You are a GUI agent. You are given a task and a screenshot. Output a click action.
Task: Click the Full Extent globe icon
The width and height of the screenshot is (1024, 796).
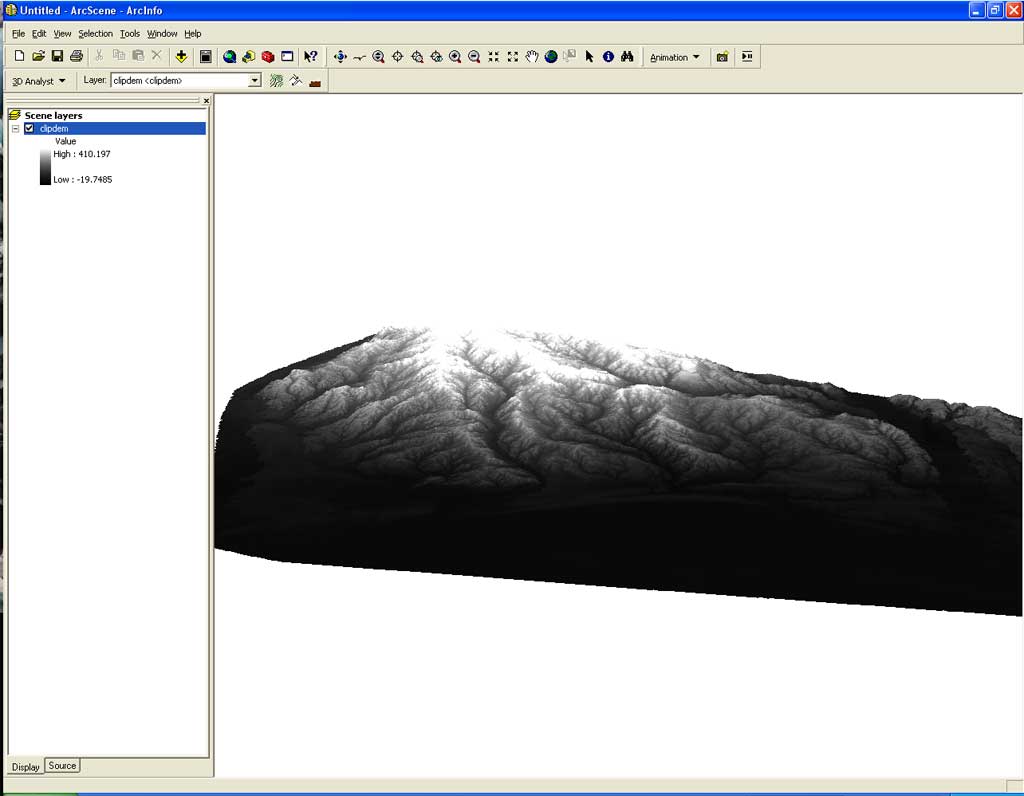click(551, 57)
